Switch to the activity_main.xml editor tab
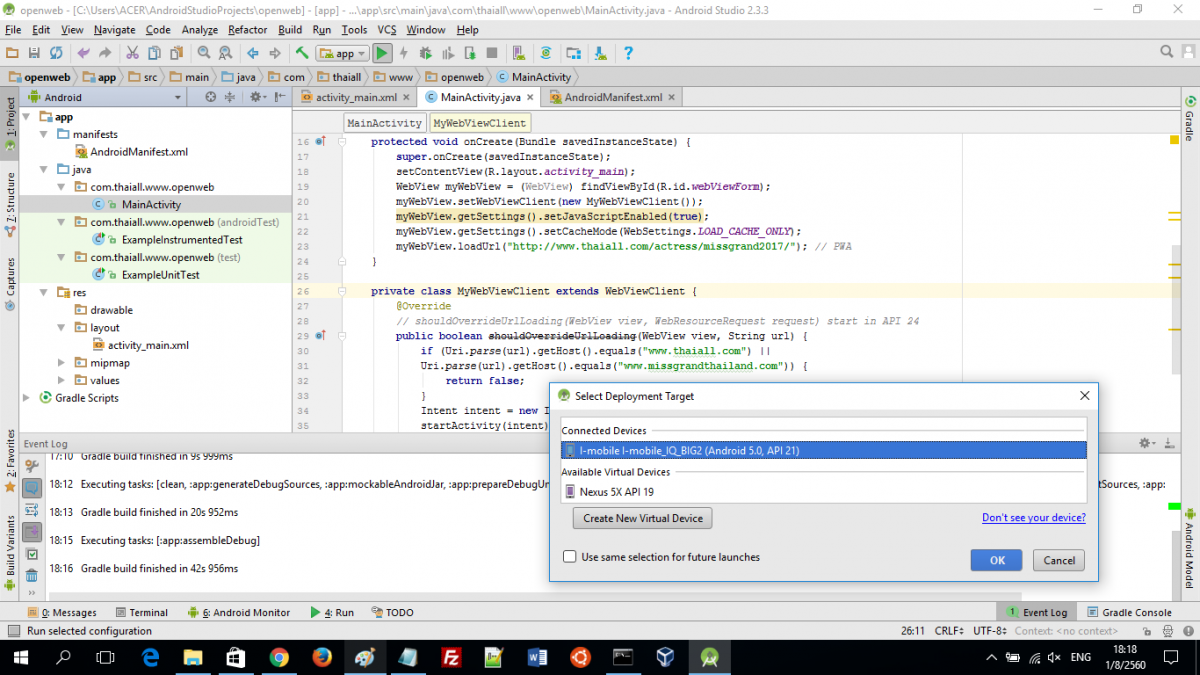Viewport: 1200px width, 675px height. coord(355,97)
